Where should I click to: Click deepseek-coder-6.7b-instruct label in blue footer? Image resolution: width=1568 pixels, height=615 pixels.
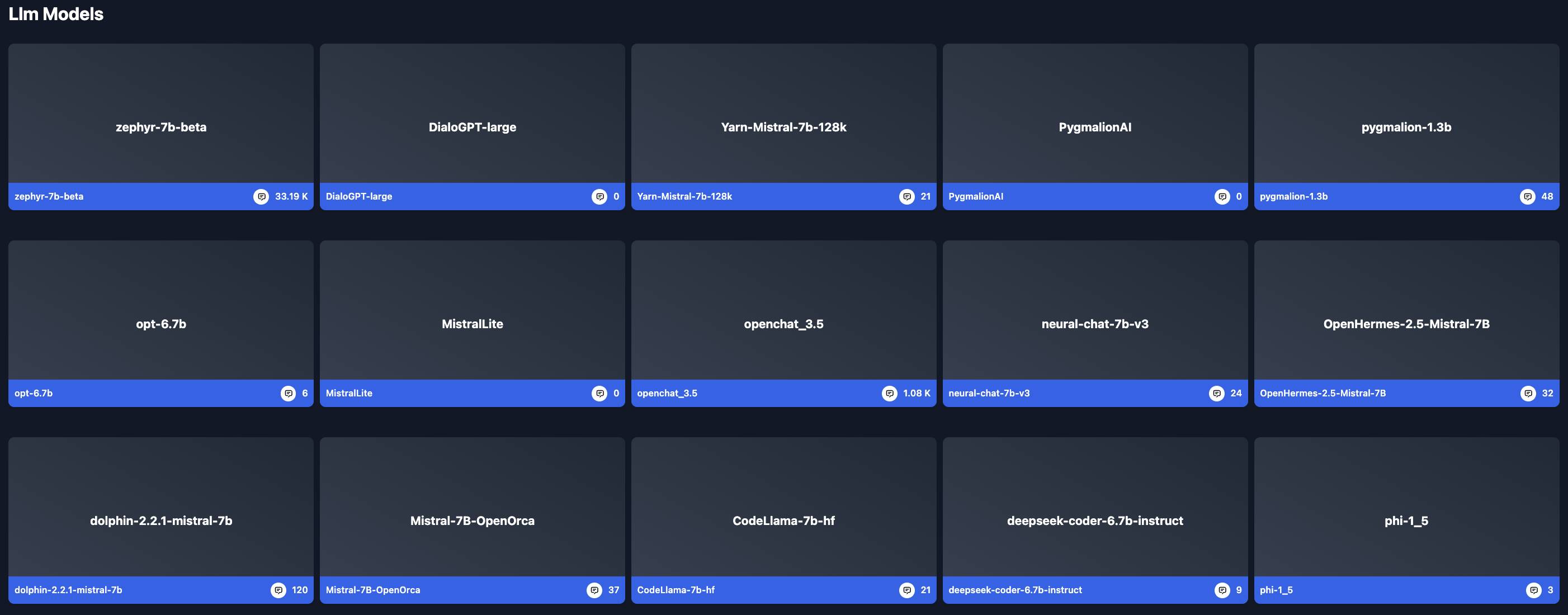[x=1016, y=590]
